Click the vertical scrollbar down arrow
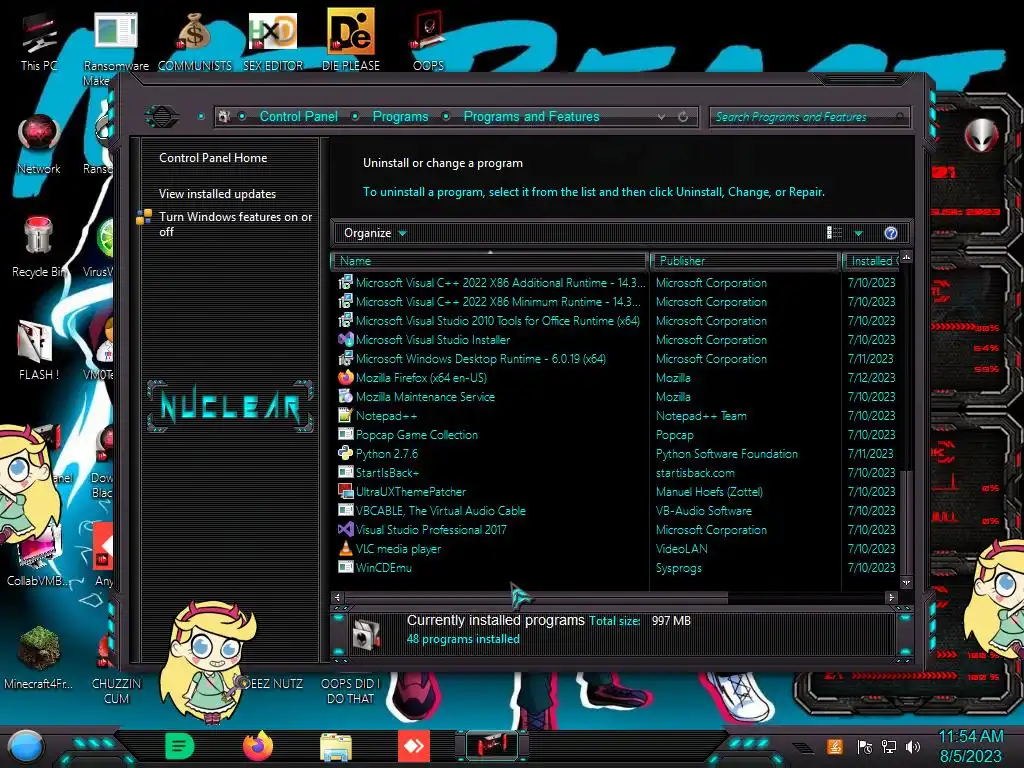 906,582
